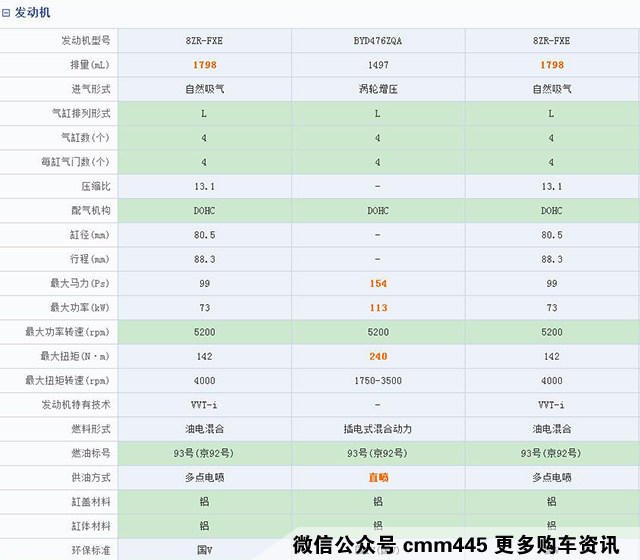Click the 最大扭矩(N·m) row label

(76, 356)
